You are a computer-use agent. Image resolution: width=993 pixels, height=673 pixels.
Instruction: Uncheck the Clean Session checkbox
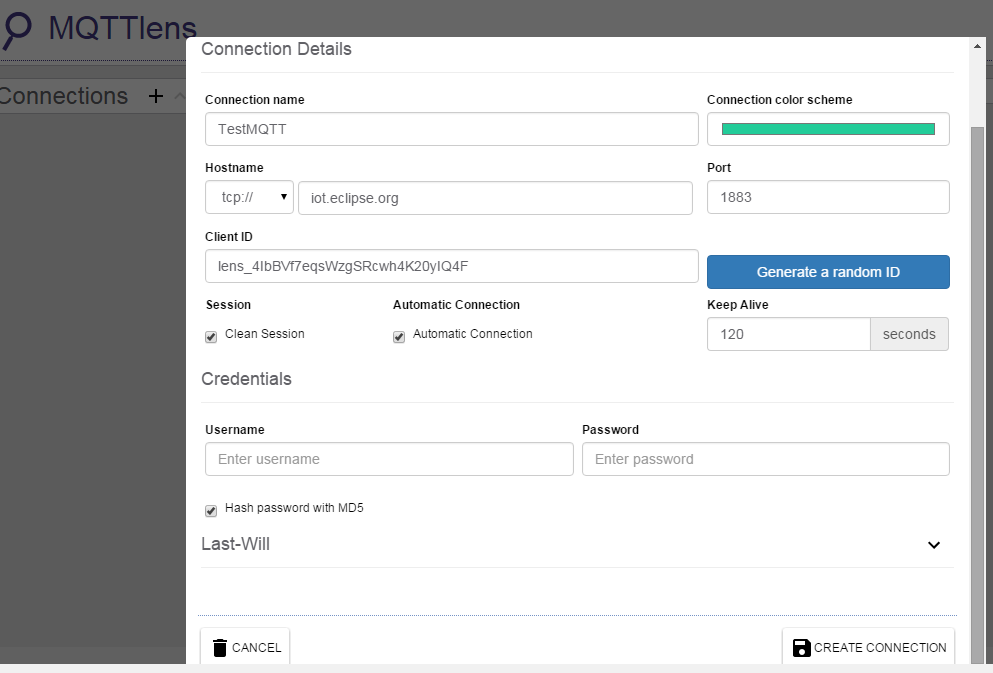(211, 337)
